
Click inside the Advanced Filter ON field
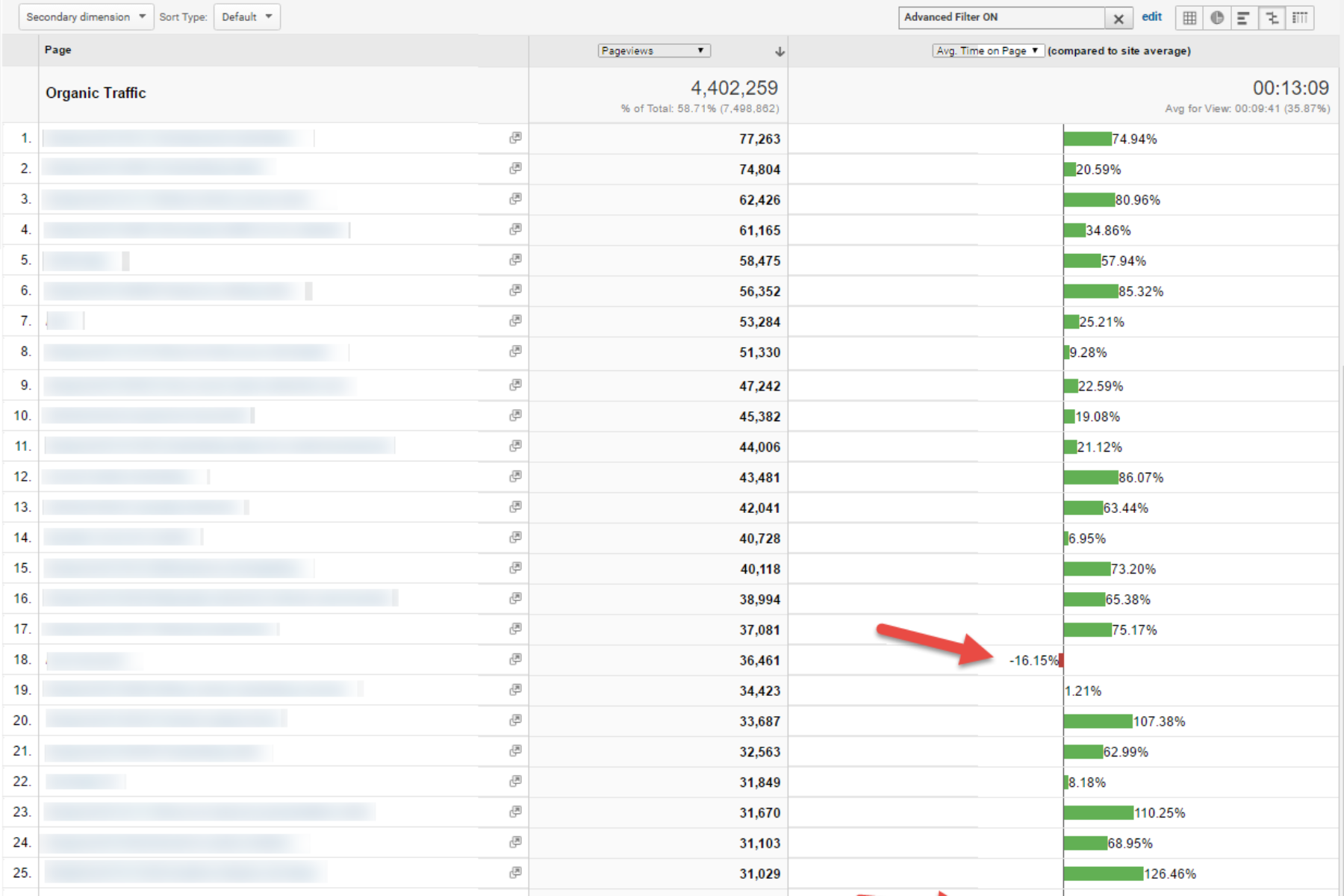pyautogui.click(x=1001, y=17)
